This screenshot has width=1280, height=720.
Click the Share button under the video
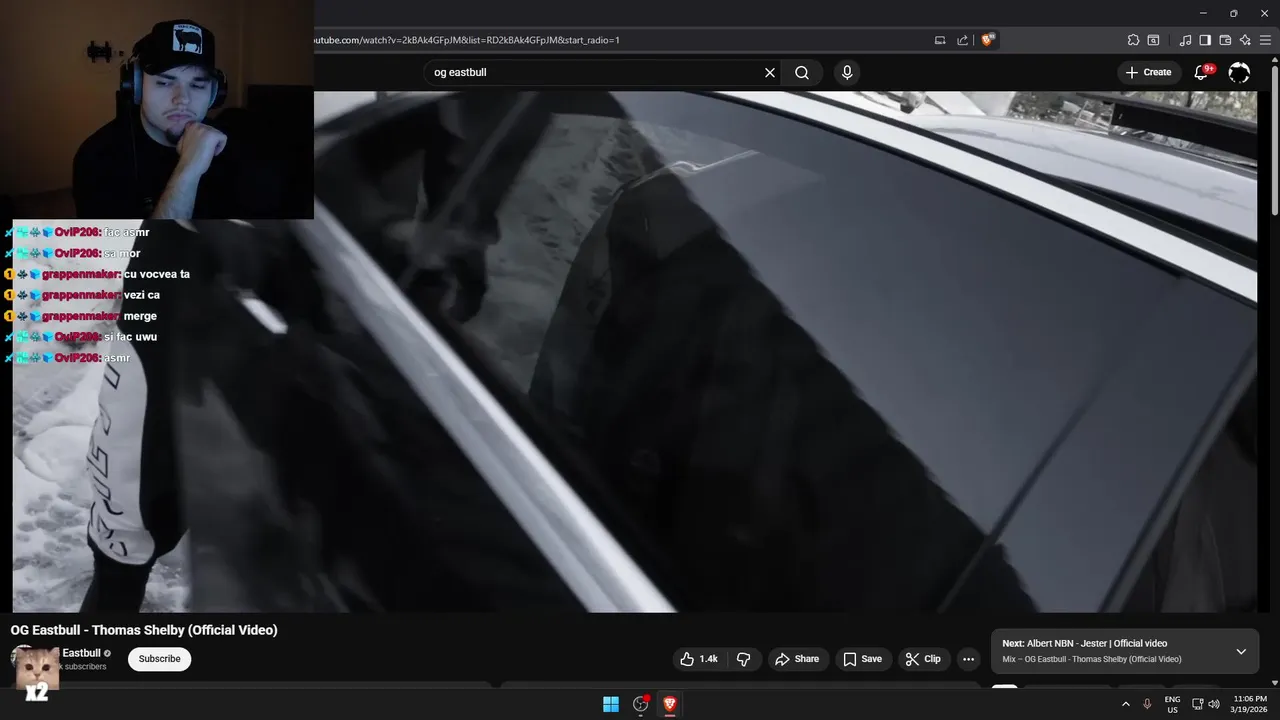tap(797, 659)
